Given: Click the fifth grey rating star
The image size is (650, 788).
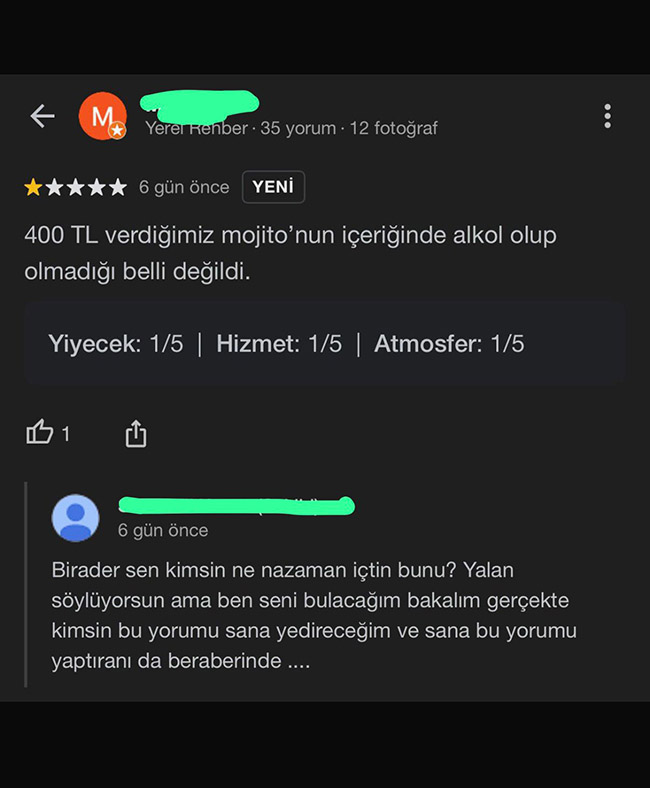Looking at the screenshot, I should (118, 187).
